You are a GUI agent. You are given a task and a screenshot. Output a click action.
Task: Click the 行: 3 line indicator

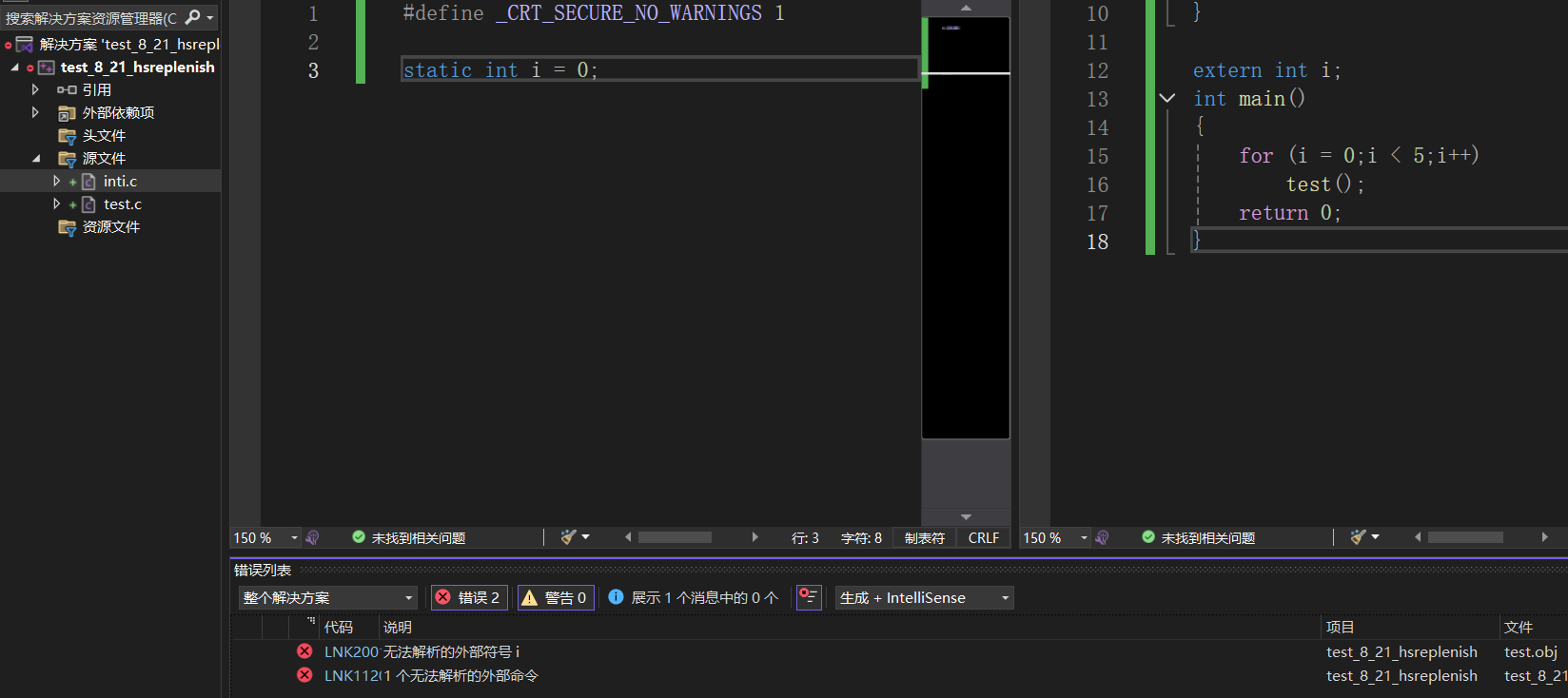805,538
